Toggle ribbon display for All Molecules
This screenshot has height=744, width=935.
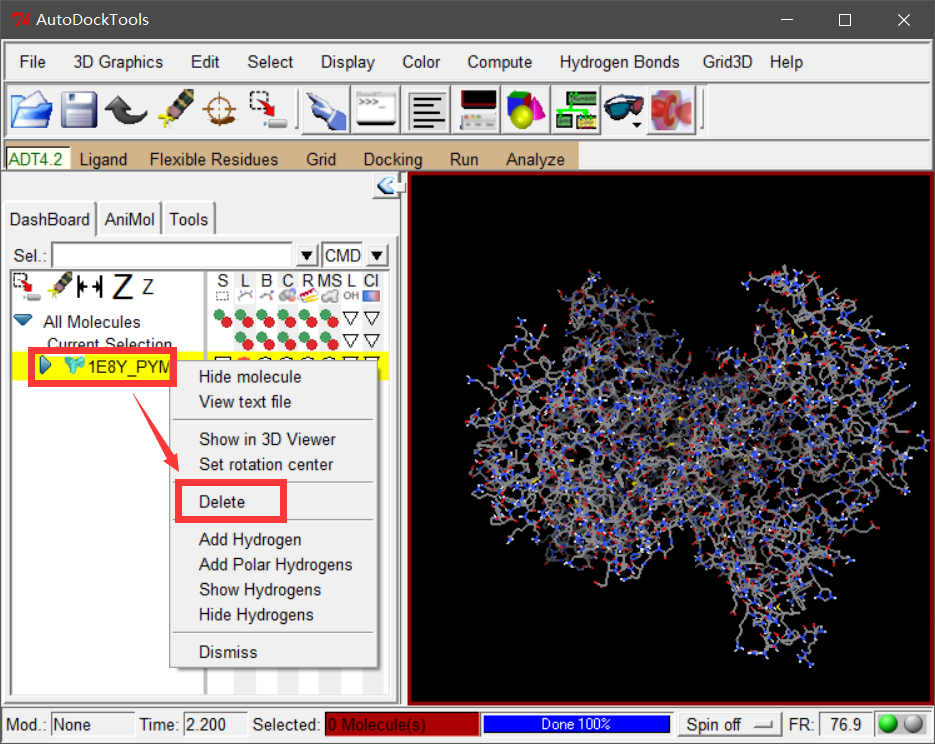click(308, 318)
